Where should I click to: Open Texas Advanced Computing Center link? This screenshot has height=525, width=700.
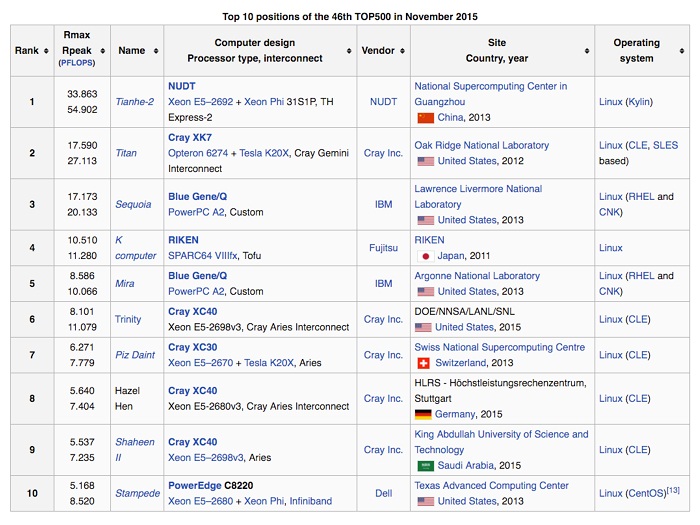tap(492, 486)
